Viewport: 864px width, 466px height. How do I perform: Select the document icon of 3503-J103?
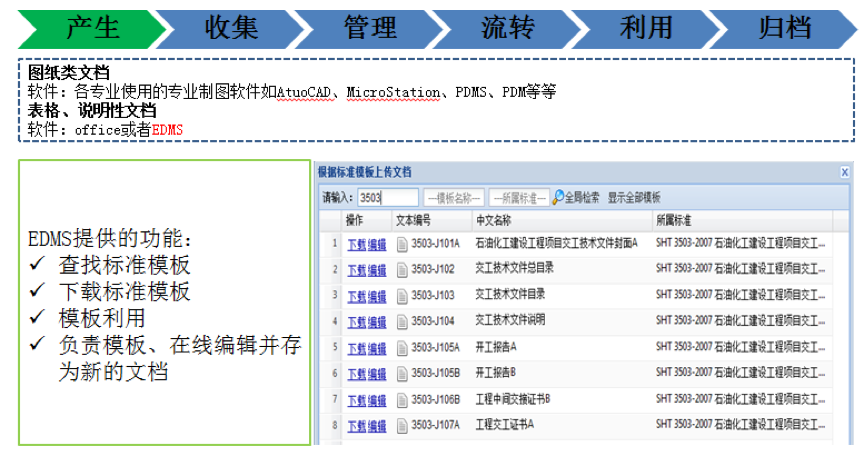coord(402,296)
